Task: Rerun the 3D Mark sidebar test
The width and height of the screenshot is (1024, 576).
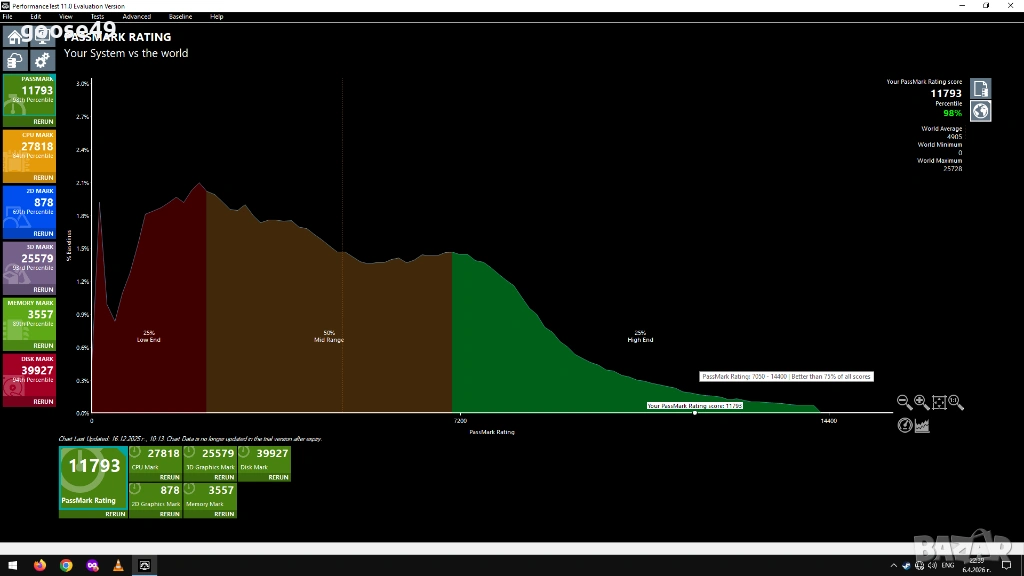Action: [43, 290]
